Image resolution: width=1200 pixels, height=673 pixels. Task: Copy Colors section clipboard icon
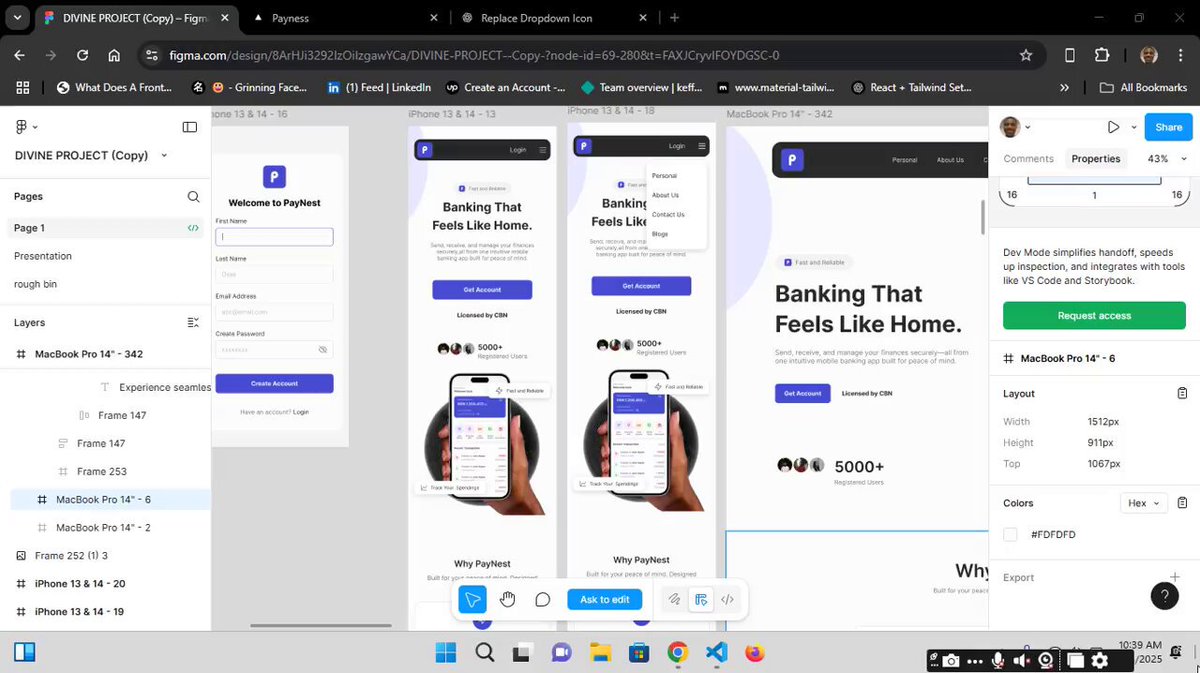(x=1182, y=503)
